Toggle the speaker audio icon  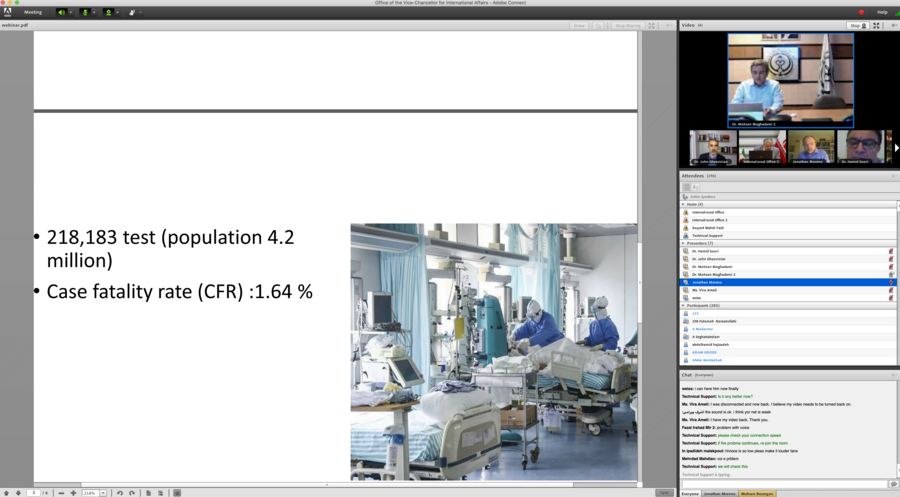click(61, 12)
